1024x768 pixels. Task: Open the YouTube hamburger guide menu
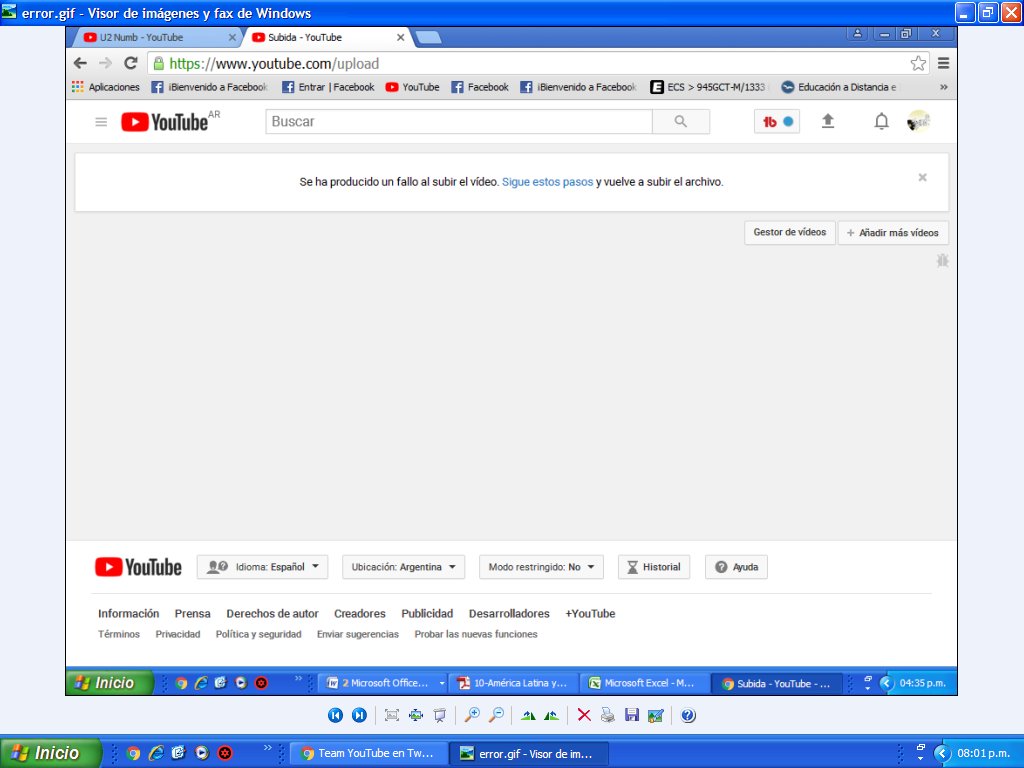pos(101,121)
